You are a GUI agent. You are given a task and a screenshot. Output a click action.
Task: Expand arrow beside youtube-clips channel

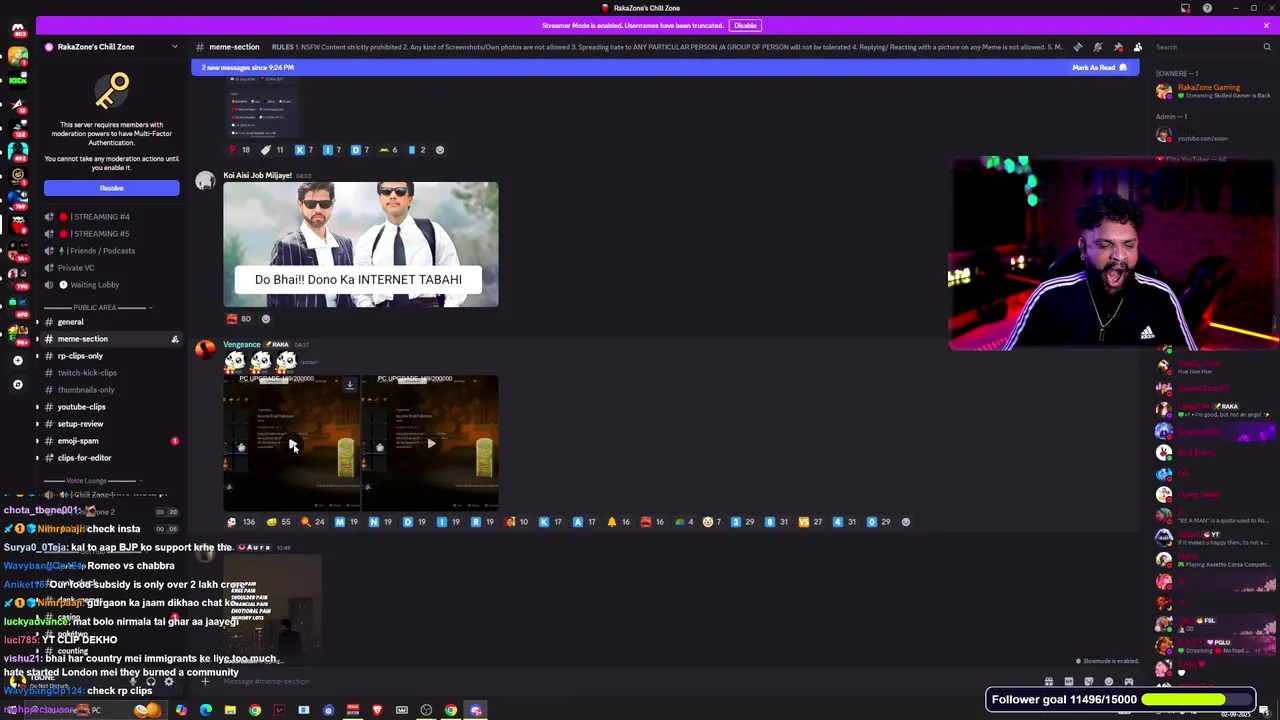coord(37,407)
